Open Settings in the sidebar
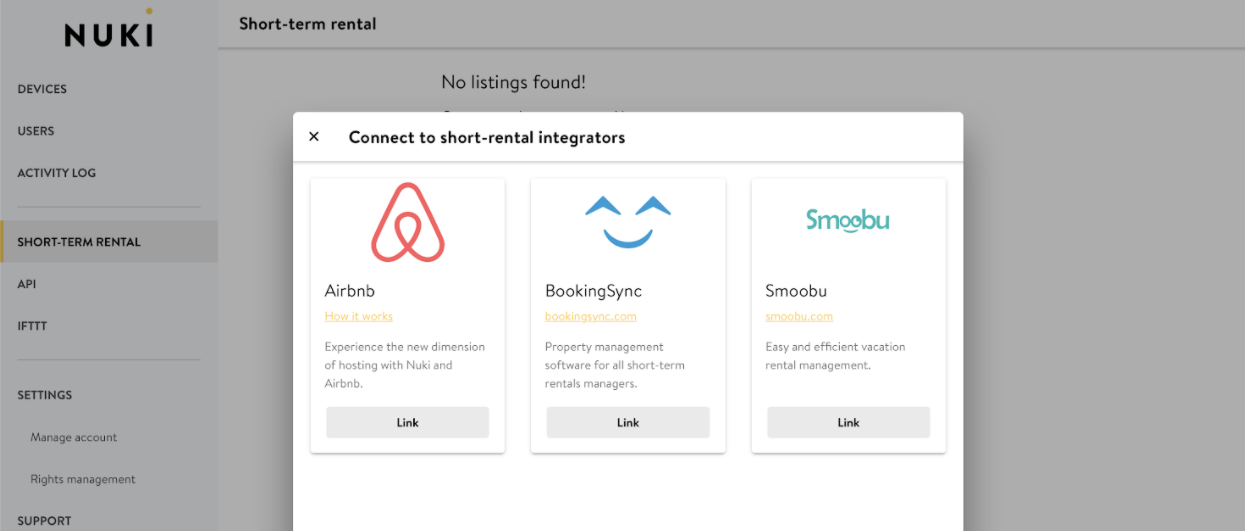Screen dimensions: 1245x531 45,395
